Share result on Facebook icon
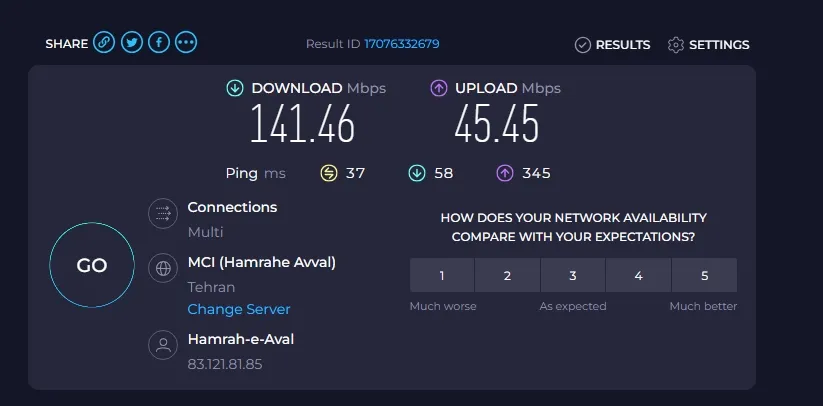The width and height of the screenshot is (823, 406). coord(159,42)
